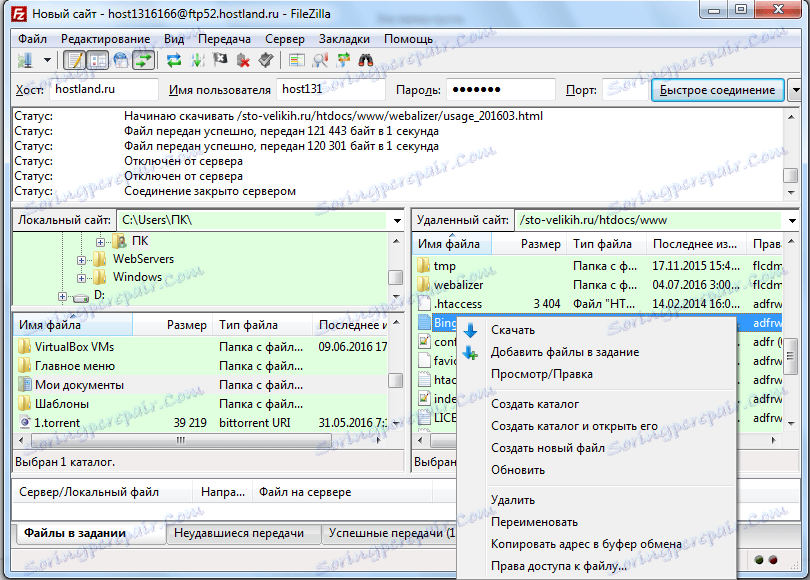Open the Сервер menu

[x=285, y=39]
